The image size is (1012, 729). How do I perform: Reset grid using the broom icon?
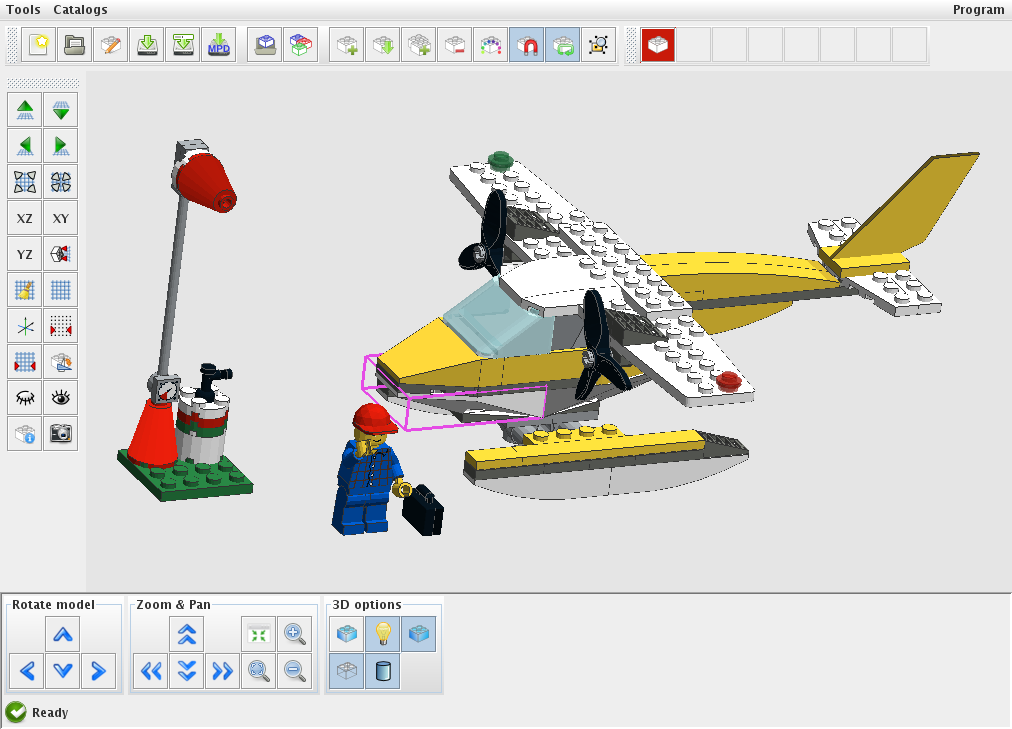pyautogui.click(x=25, y=290)
